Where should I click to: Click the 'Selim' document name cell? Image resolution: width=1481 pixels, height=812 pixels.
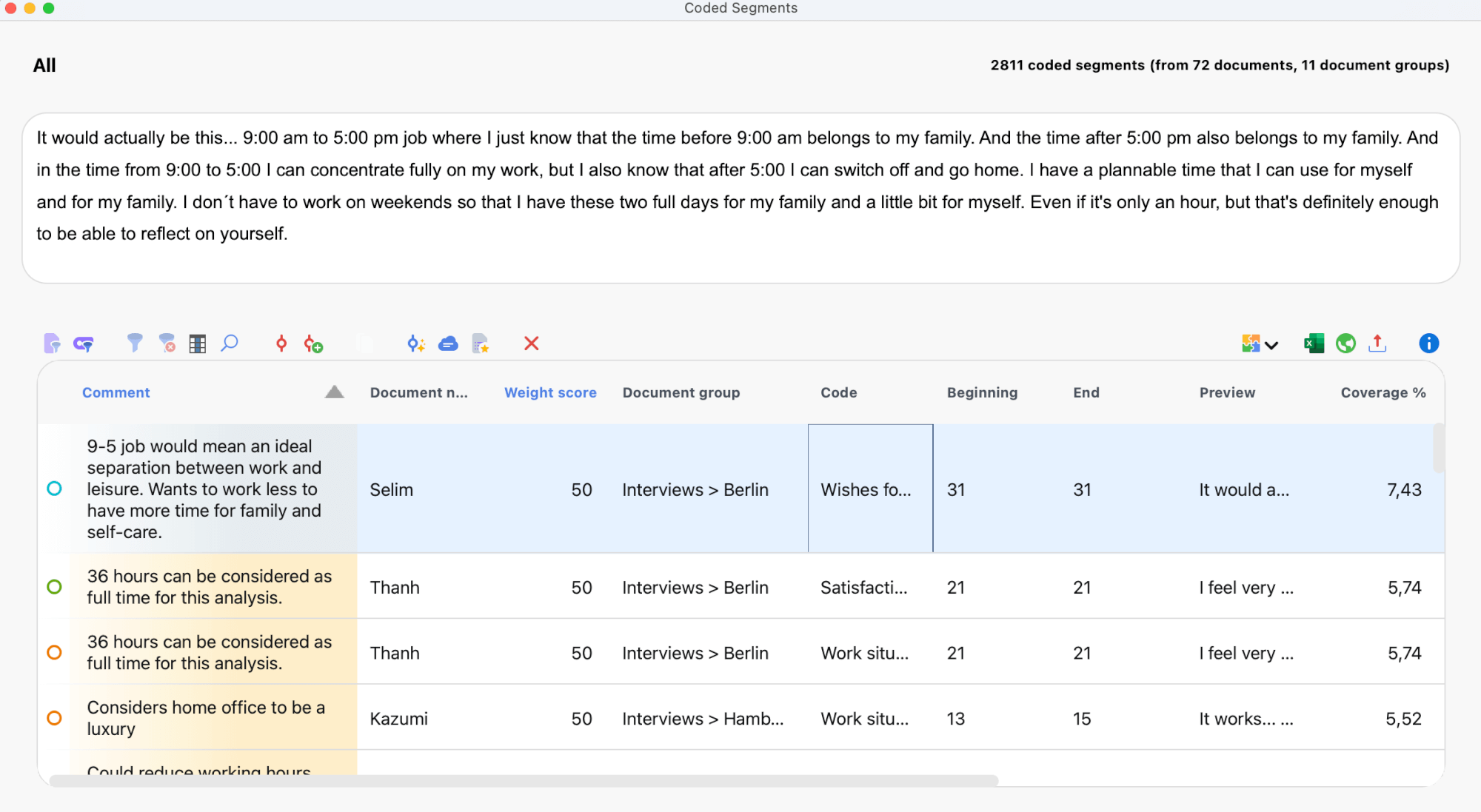pos(392,489)
